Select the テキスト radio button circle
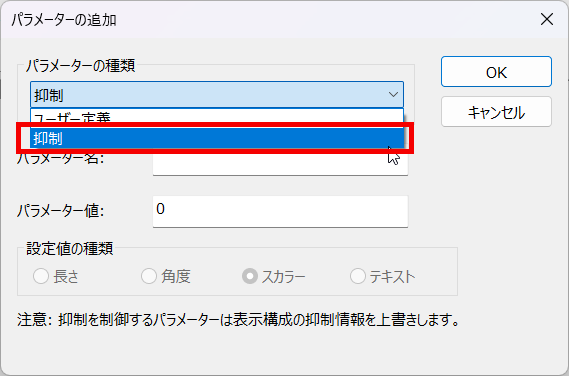Screen dimensions: 569x376 (357, 276)
